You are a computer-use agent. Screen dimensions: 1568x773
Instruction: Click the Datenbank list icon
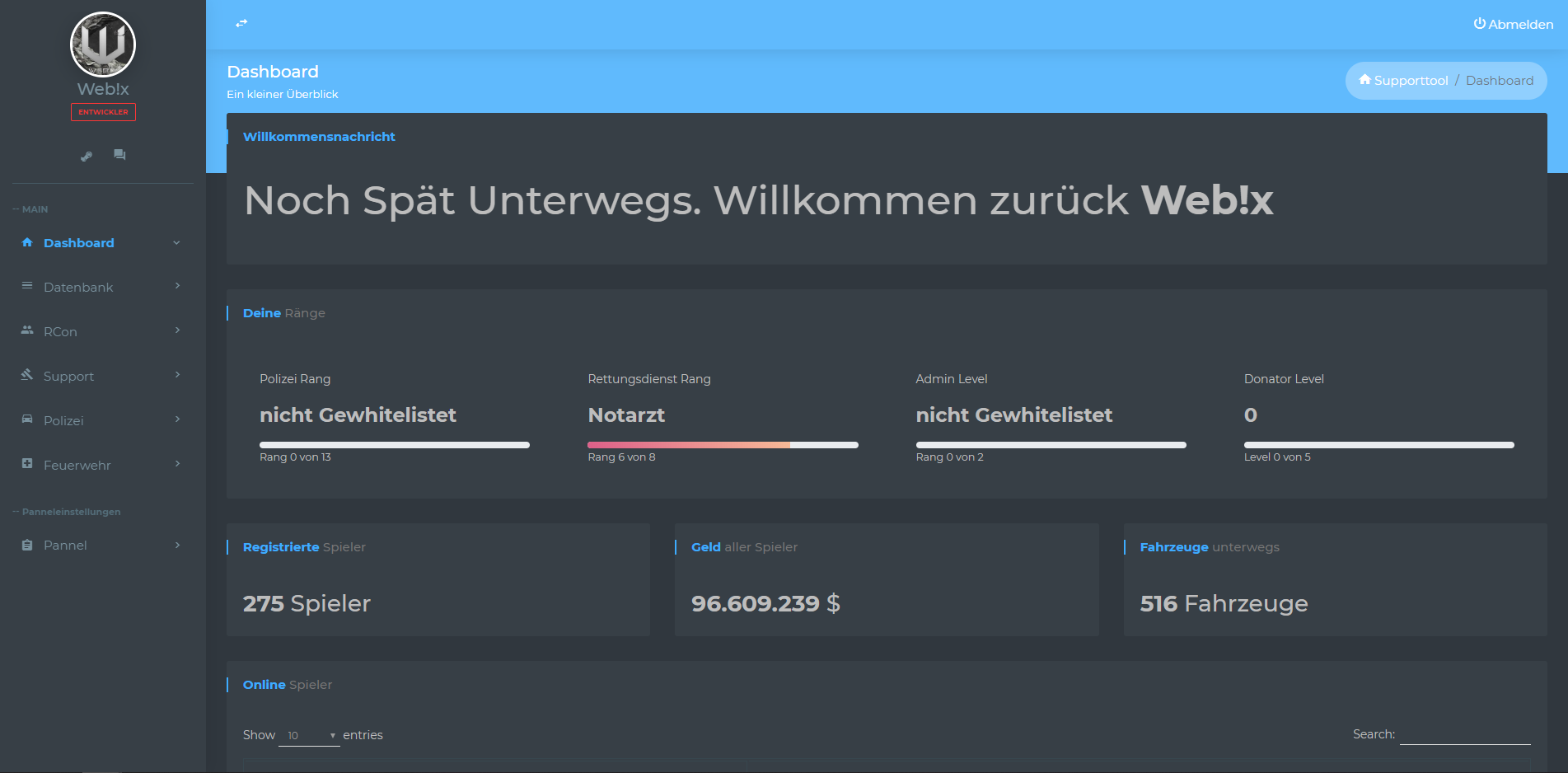click(27, 286)
